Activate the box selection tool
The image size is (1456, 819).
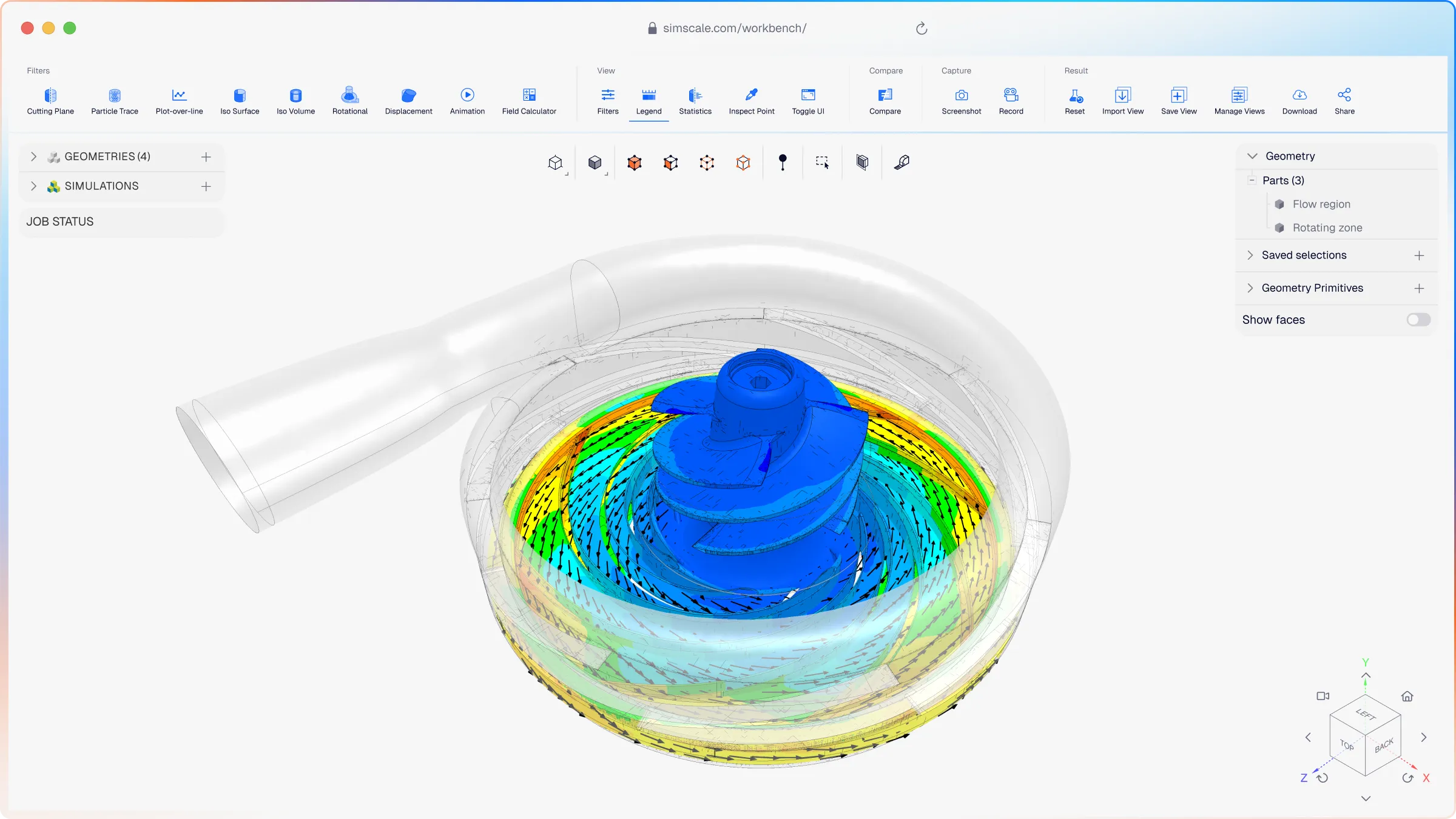coord(822,163)
